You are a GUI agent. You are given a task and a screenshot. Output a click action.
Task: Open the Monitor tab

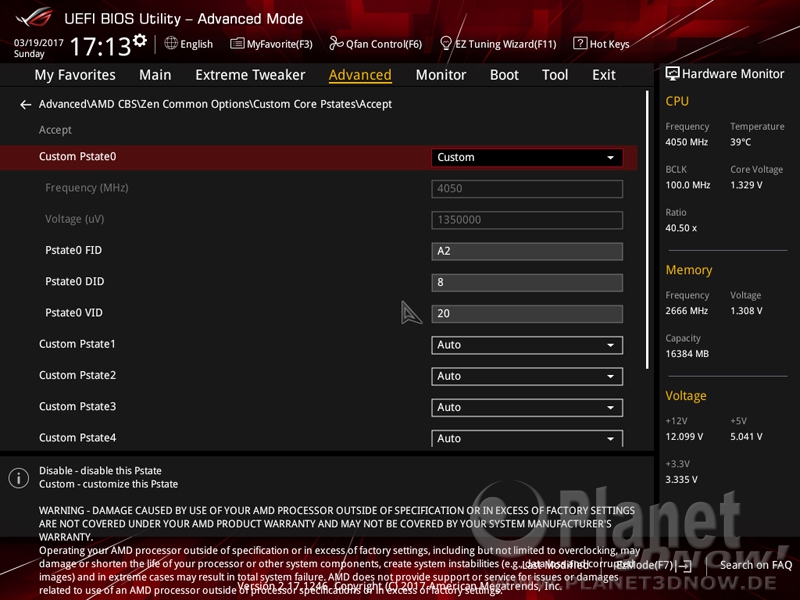pos(441,75)
